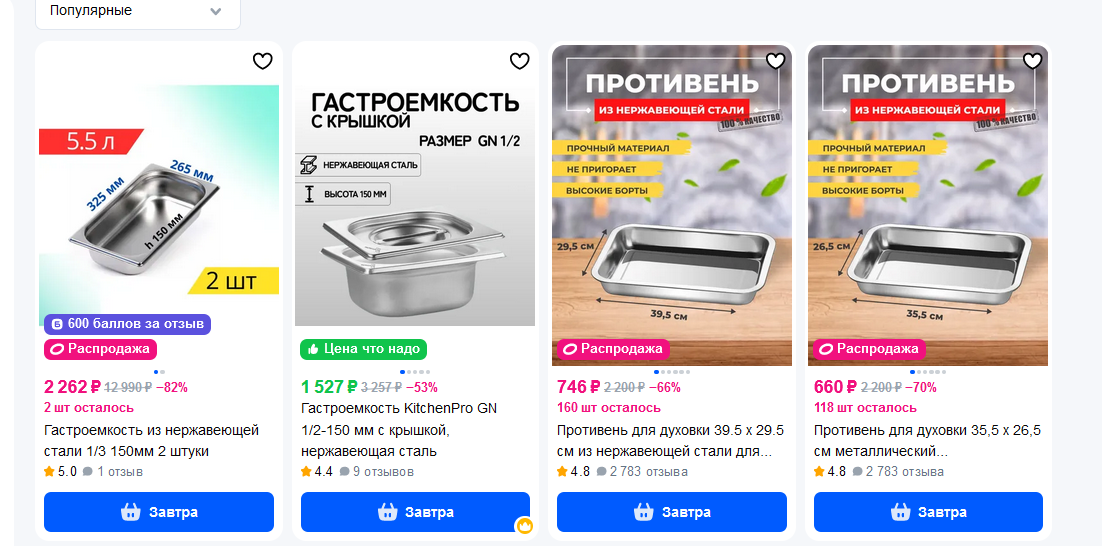Add the 660 ₽ baking tray to the cart
This screenshot has width=1102, height=546.
point(928,512)
